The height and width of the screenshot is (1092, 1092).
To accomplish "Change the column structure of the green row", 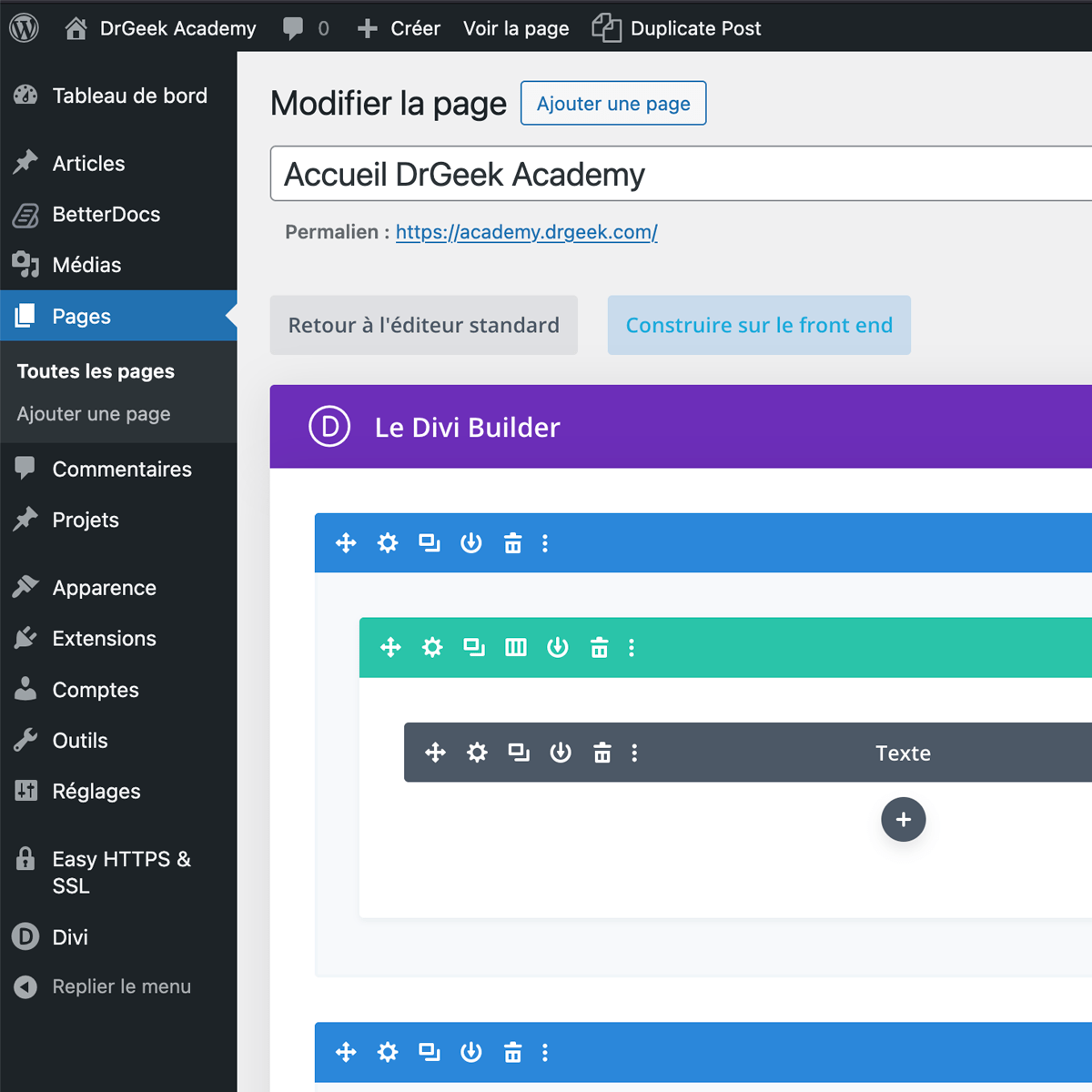I will tap(516, 647).
